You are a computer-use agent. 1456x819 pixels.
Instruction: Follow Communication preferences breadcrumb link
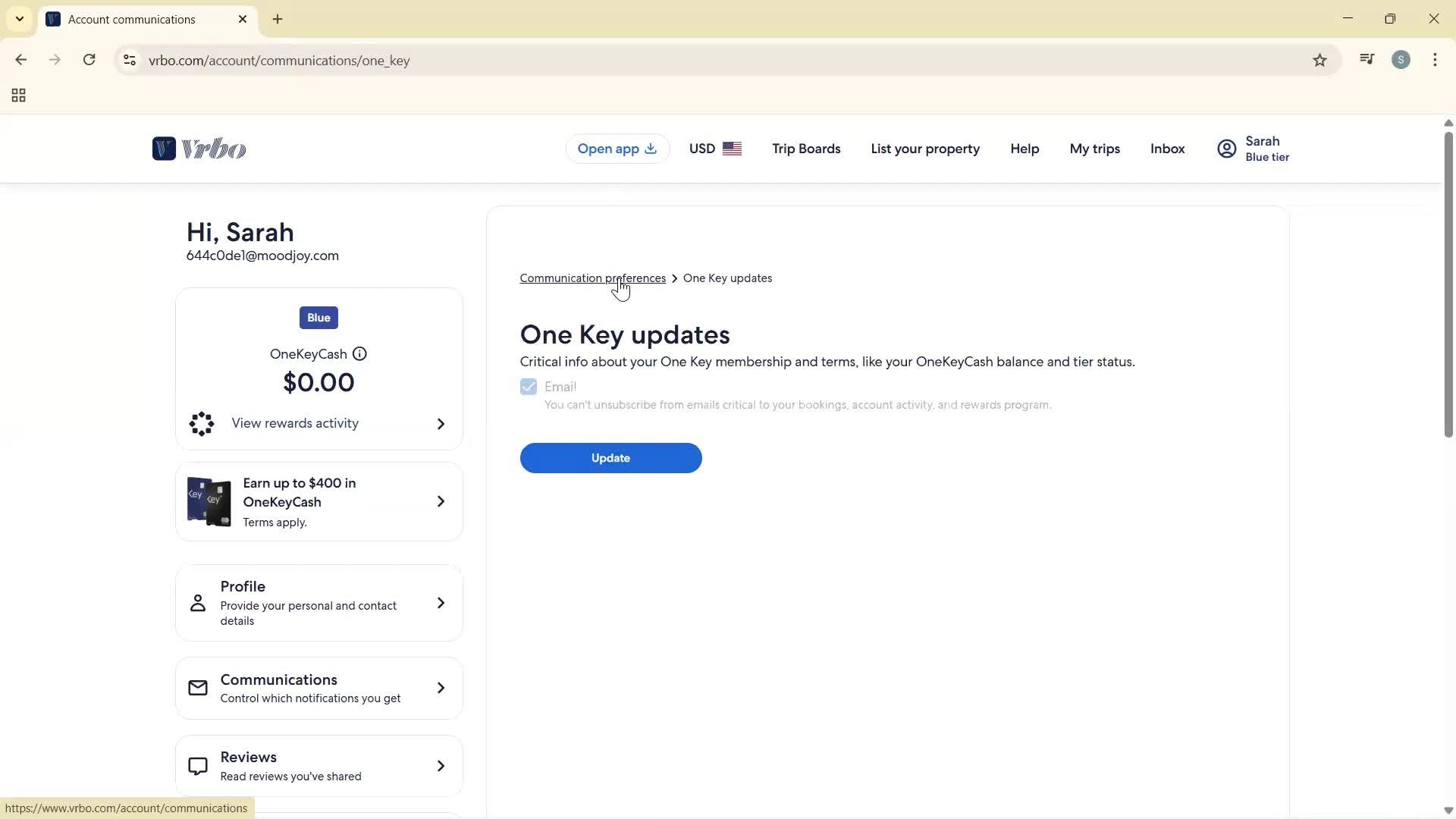[x=592, y=278]
